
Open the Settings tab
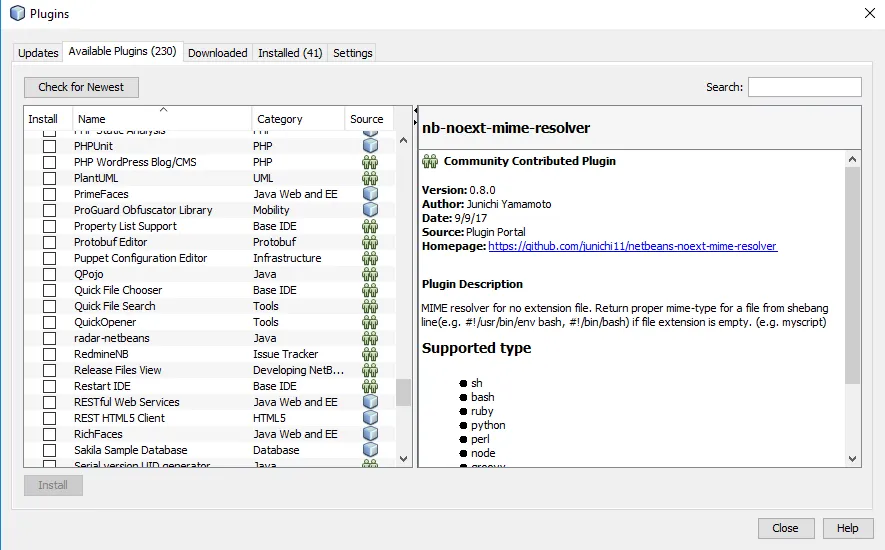coord(352,53)
